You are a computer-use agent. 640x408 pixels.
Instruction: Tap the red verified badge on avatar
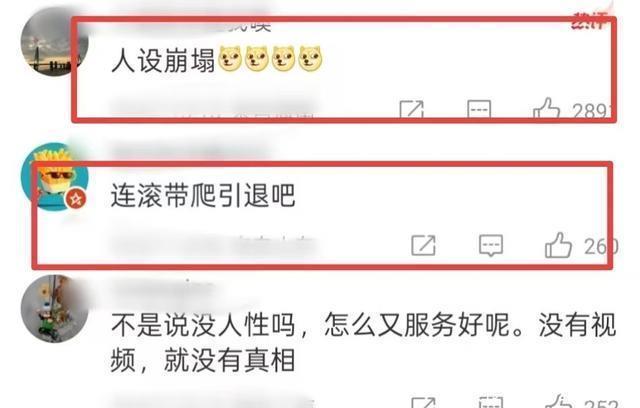pyautogui.click(x=76, y=199)
